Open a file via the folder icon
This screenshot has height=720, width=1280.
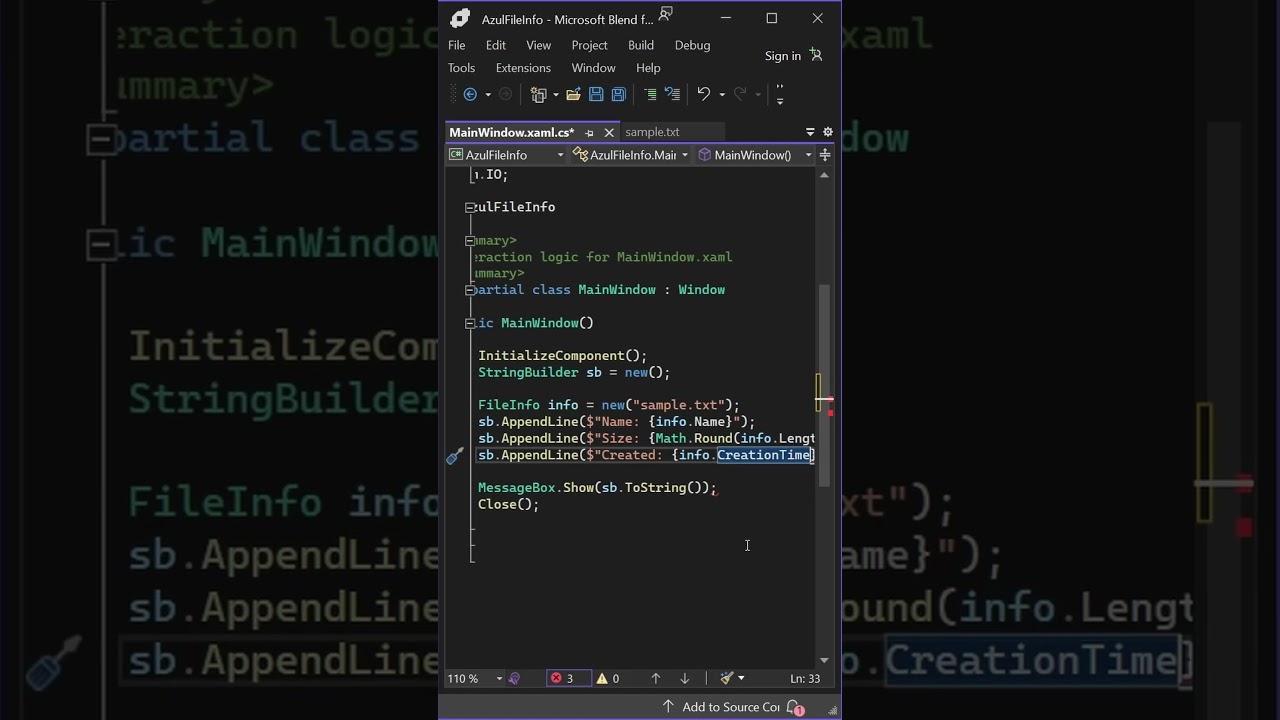coord(573,94)
